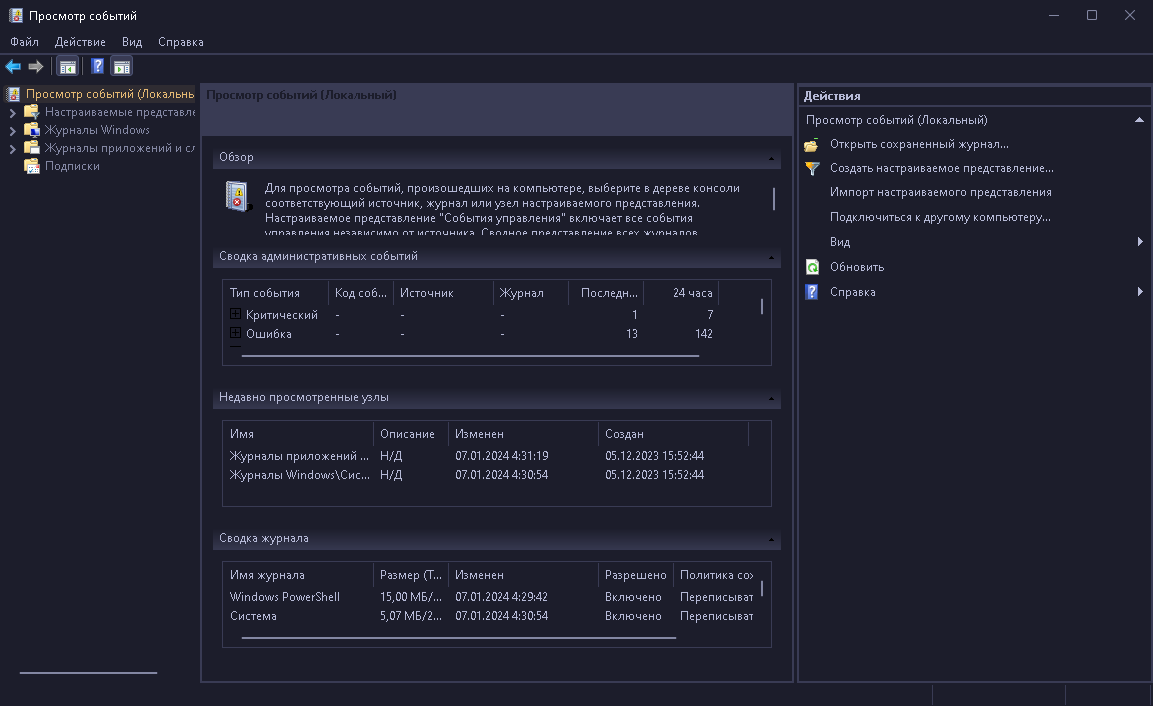The height and width of the screenshot is (706, 1153).
Task: Click the administrative events vertical scrollbar
Action: coord(762,306)
